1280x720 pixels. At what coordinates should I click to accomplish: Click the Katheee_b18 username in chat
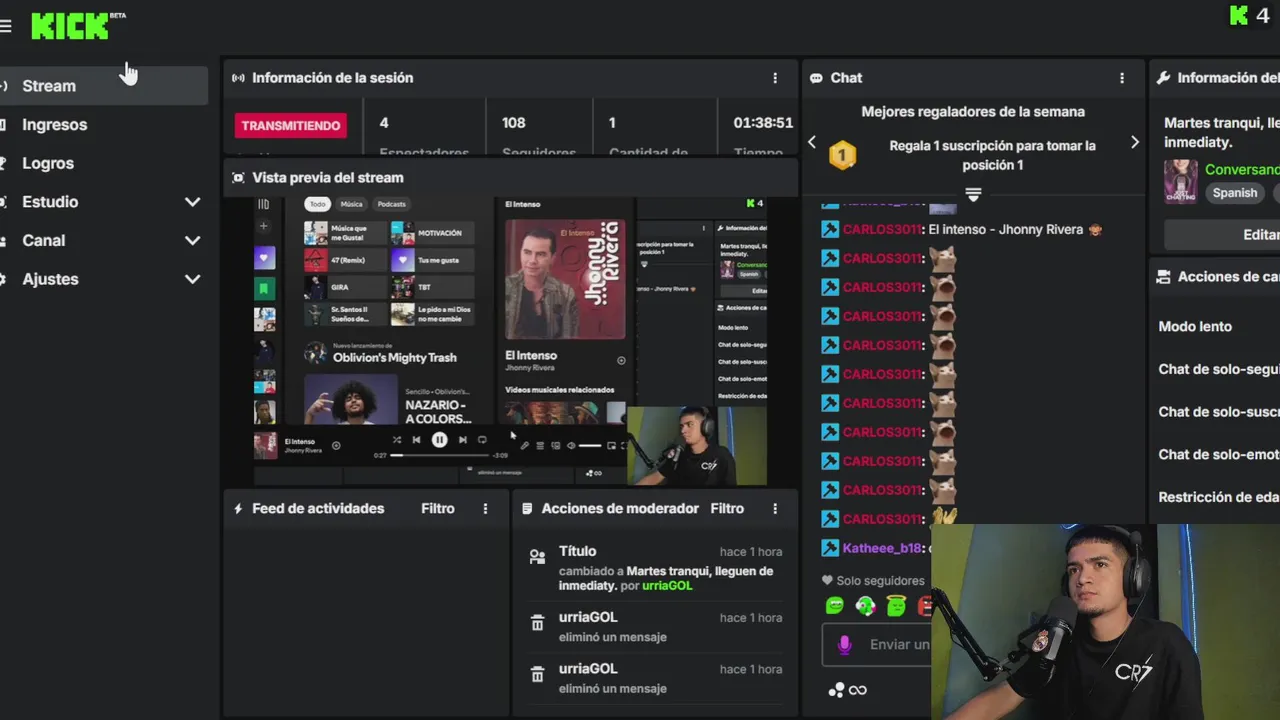[x=883, y=549]
